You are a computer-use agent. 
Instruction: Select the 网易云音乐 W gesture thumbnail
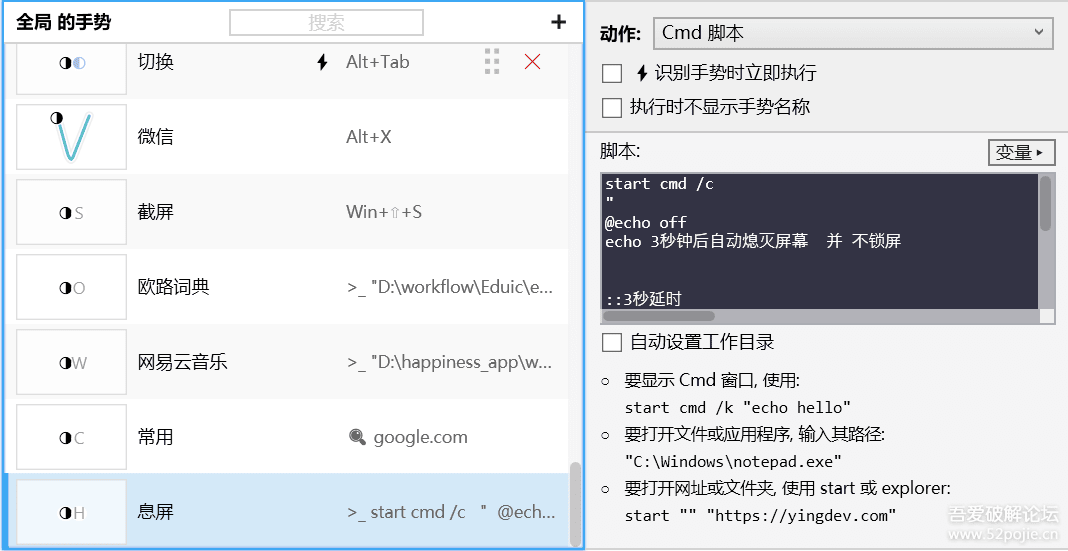72,362
